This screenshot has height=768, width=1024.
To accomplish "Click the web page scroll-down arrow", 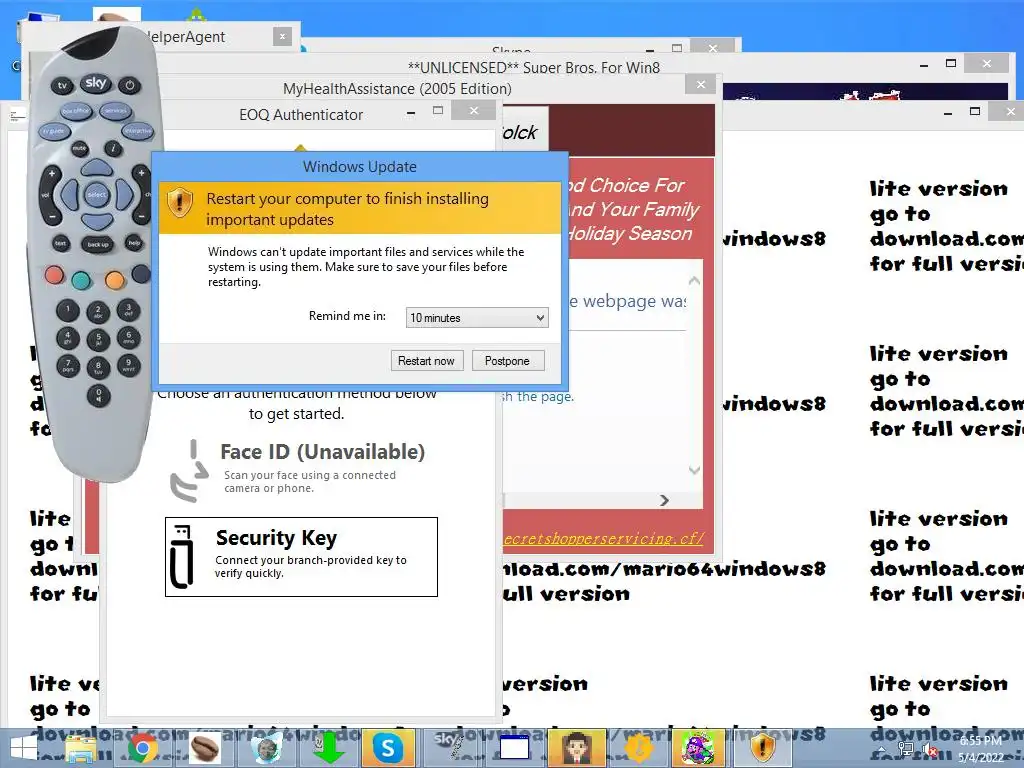I will (694, 470).
